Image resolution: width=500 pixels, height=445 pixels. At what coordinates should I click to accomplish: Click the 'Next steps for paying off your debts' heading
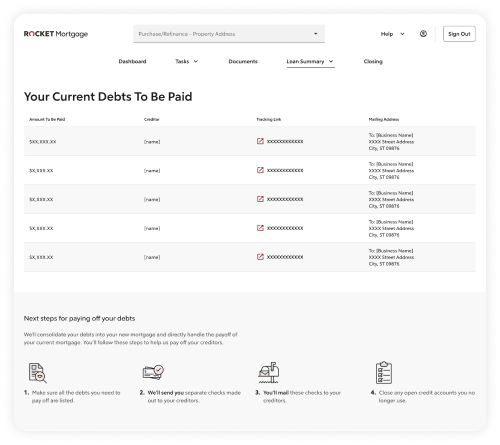[79, 318]
